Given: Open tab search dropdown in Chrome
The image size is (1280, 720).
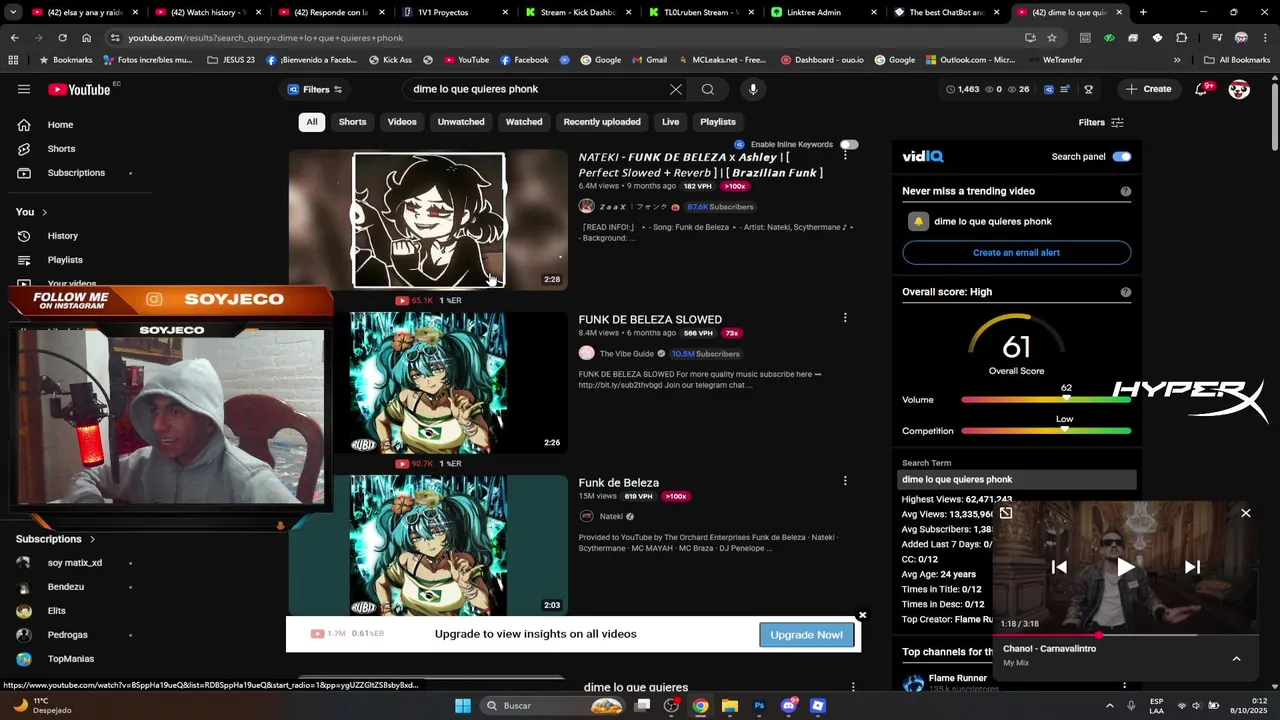Looking at the screenshot, I should point(14,12).
